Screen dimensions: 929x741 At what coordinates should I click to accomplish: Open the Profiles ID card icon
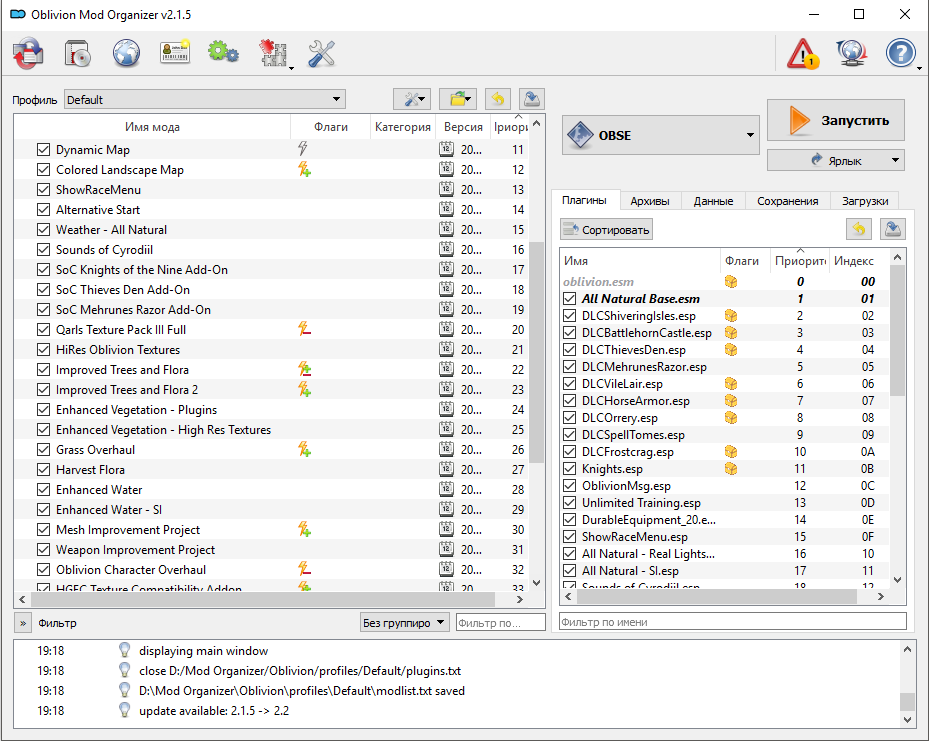point(175,52)
